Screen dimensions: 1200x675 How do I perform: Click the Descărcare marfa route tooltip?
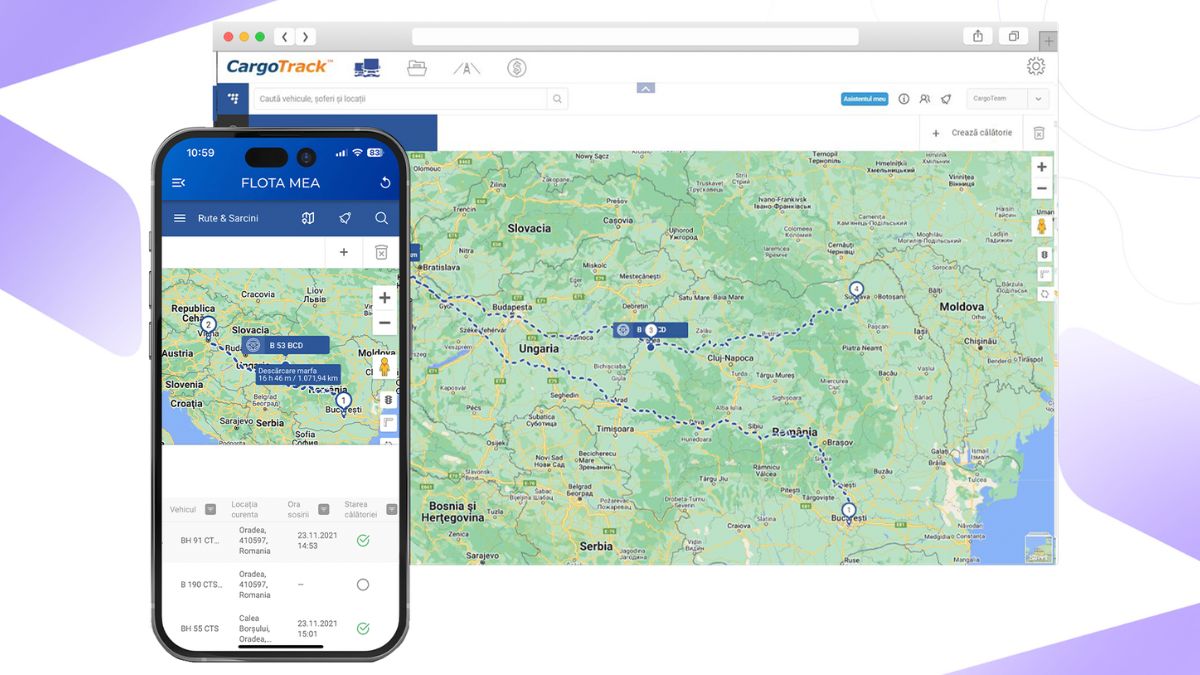tap(298, 375)
